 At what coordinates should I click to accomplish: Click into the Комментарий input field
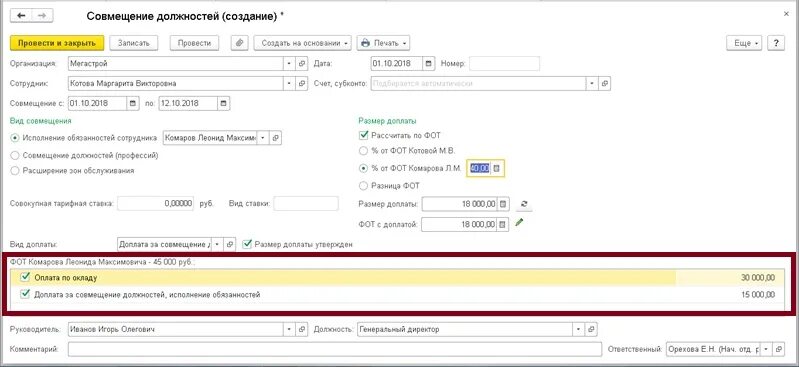pos(334,349)
